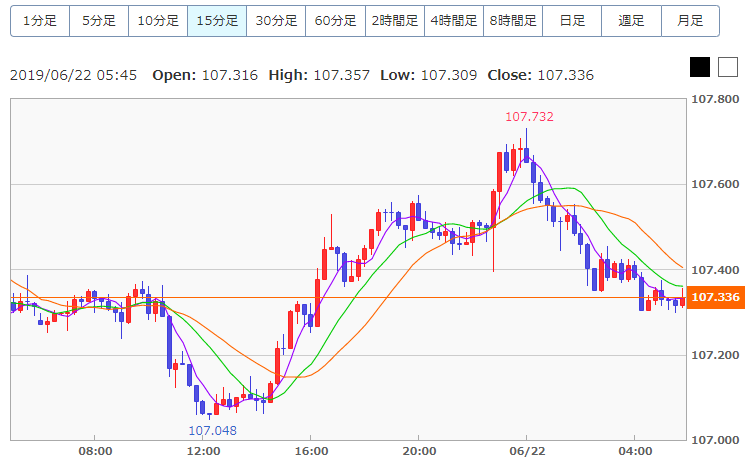Switch to weekly 週足 chart
The height and width of the screenshot is (463, 752).
(632, 21)
